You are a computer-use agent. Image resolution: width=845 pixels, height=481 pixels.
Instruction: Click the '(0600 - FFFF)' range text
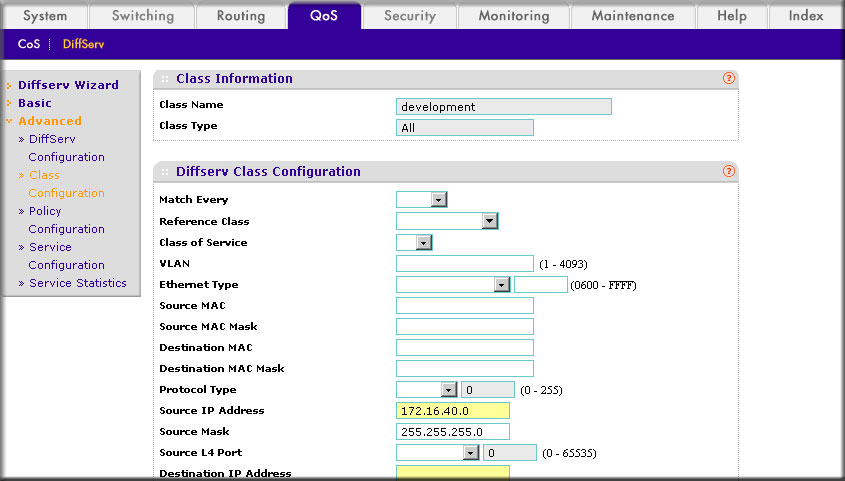point(603,285)
